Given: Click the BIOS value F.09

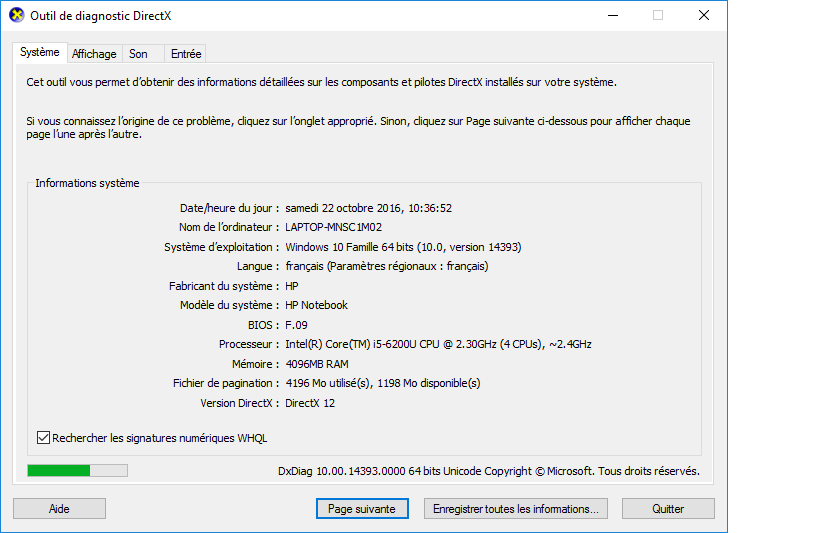Looking at the screenshot, I should tap(296, 325).
